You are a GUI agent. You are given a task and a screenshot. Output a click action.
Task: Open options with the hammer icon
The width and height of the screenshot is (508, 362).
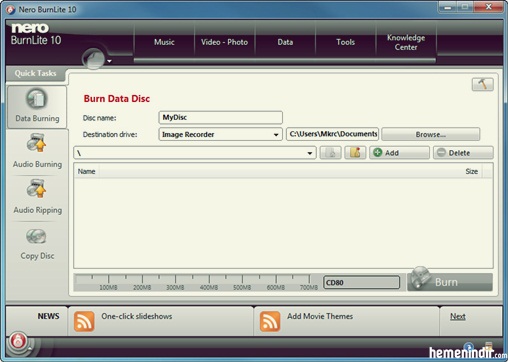(x=482, y=84)
